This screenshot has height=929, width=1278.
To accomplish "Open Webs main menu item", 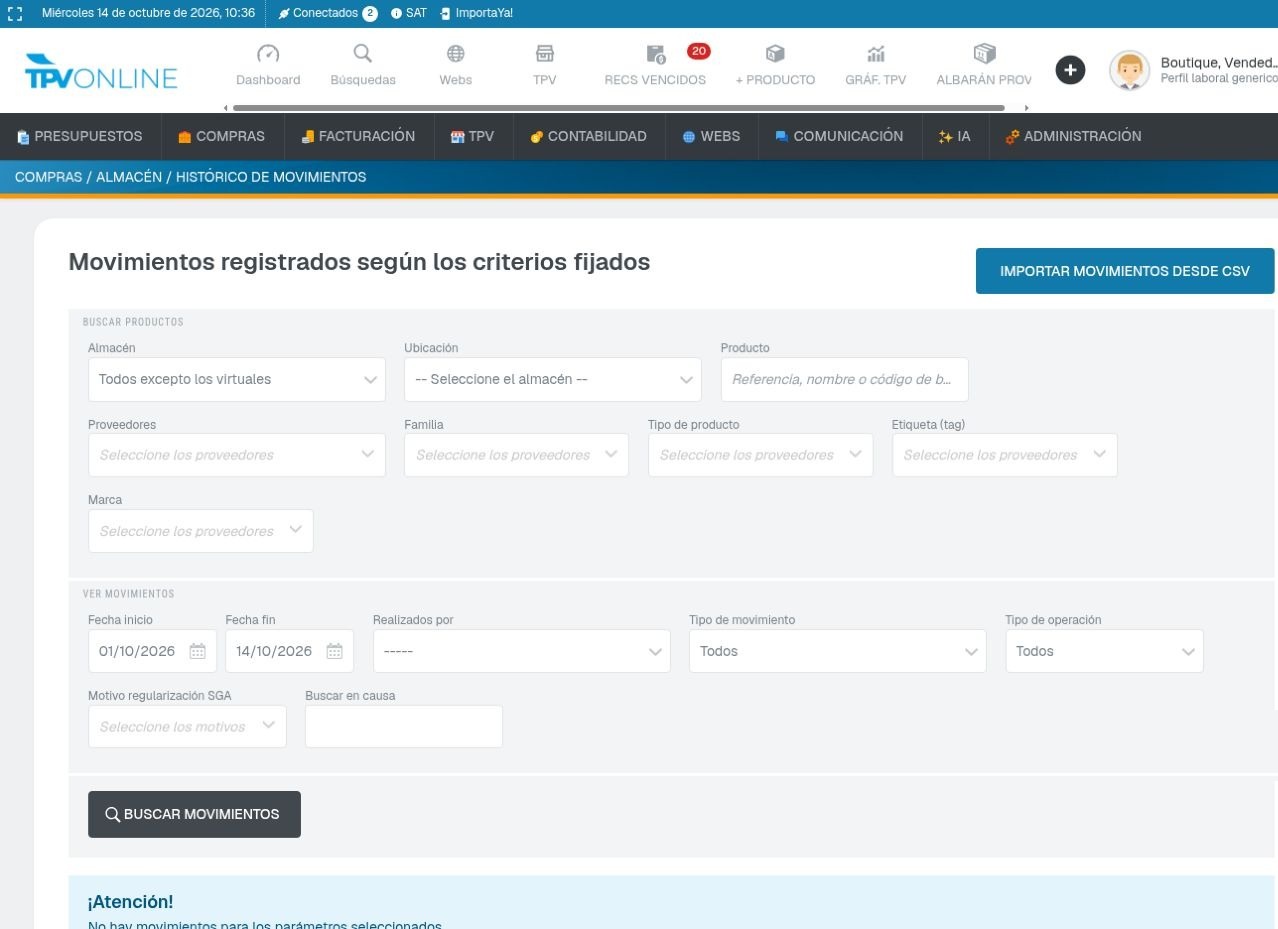I will [x=712, y=136].
